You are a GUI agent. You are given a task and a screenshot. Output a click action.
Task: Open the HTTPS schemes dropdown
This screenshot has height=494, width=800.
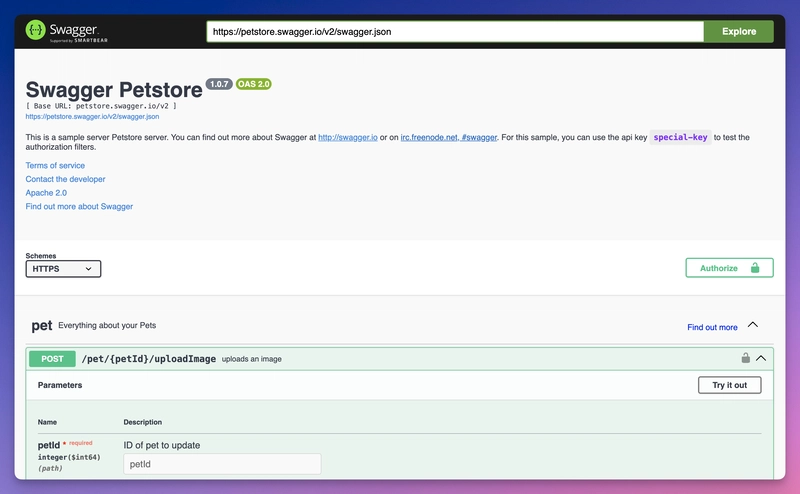coord(63,269)
